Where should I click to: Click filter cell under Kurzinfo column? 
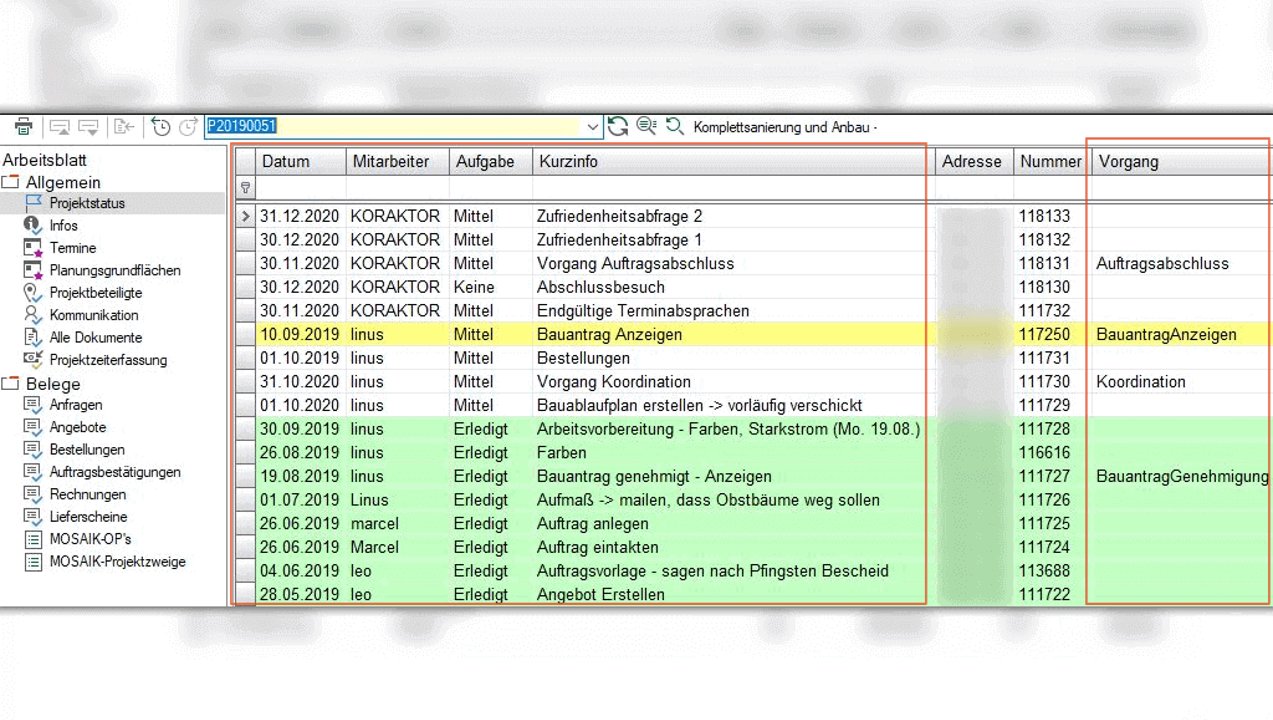730,187
